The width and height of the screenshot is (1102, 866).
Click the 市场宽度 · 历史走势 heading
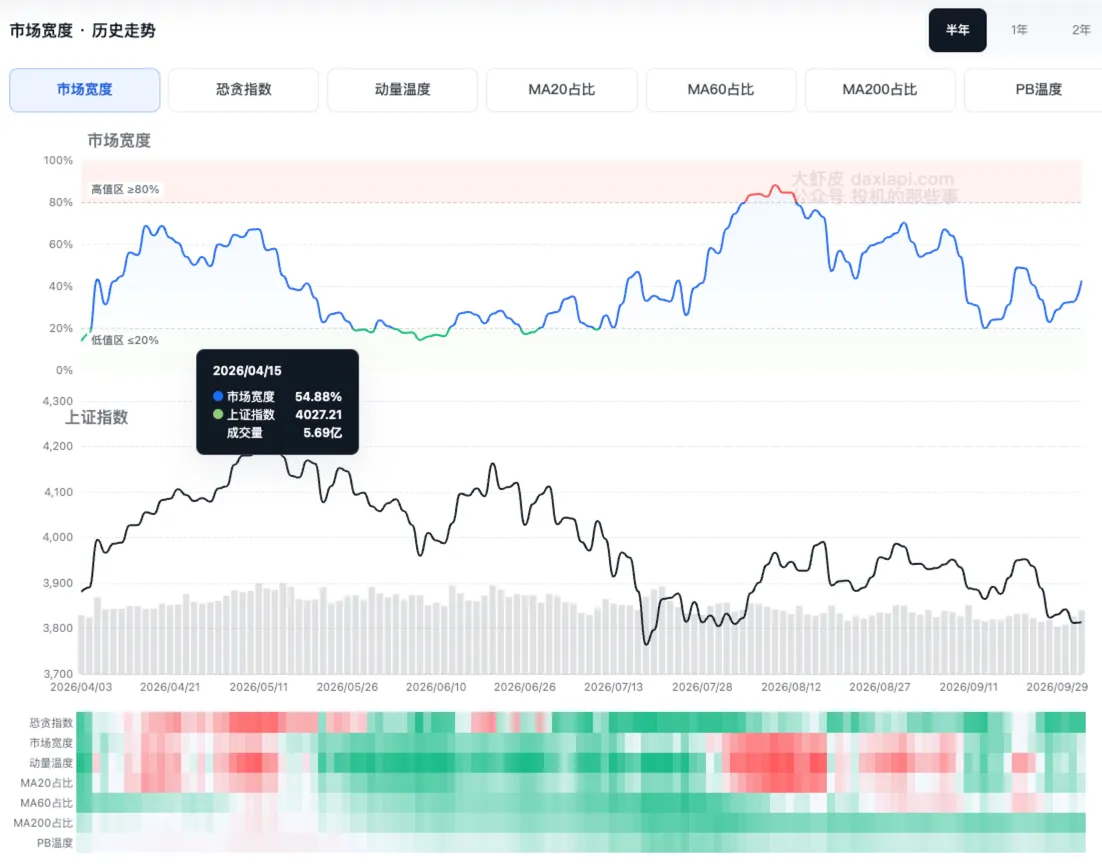pyautogui.click(x=82, y=30)
